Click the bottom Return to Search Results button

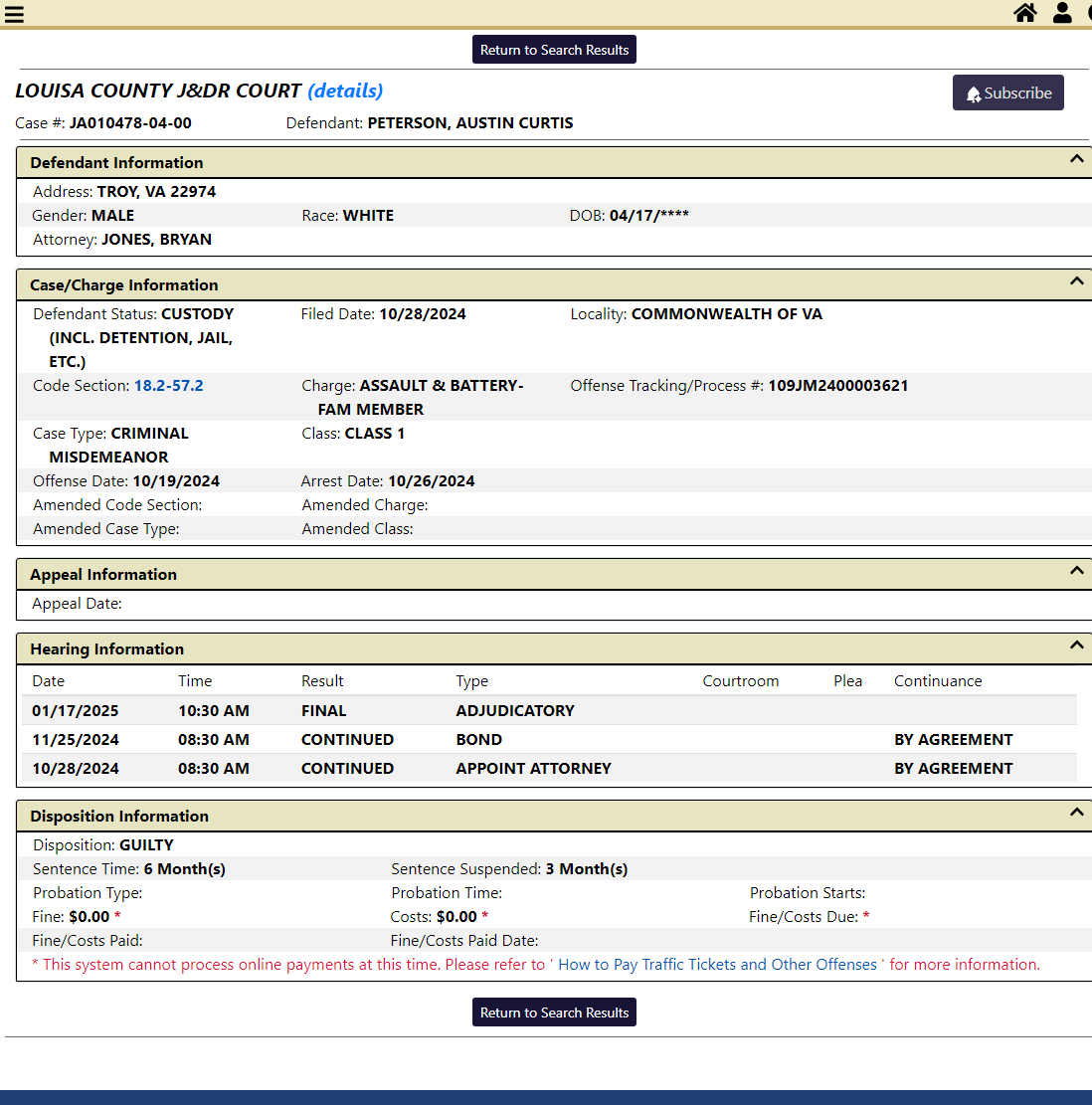tap(555, 1013)
